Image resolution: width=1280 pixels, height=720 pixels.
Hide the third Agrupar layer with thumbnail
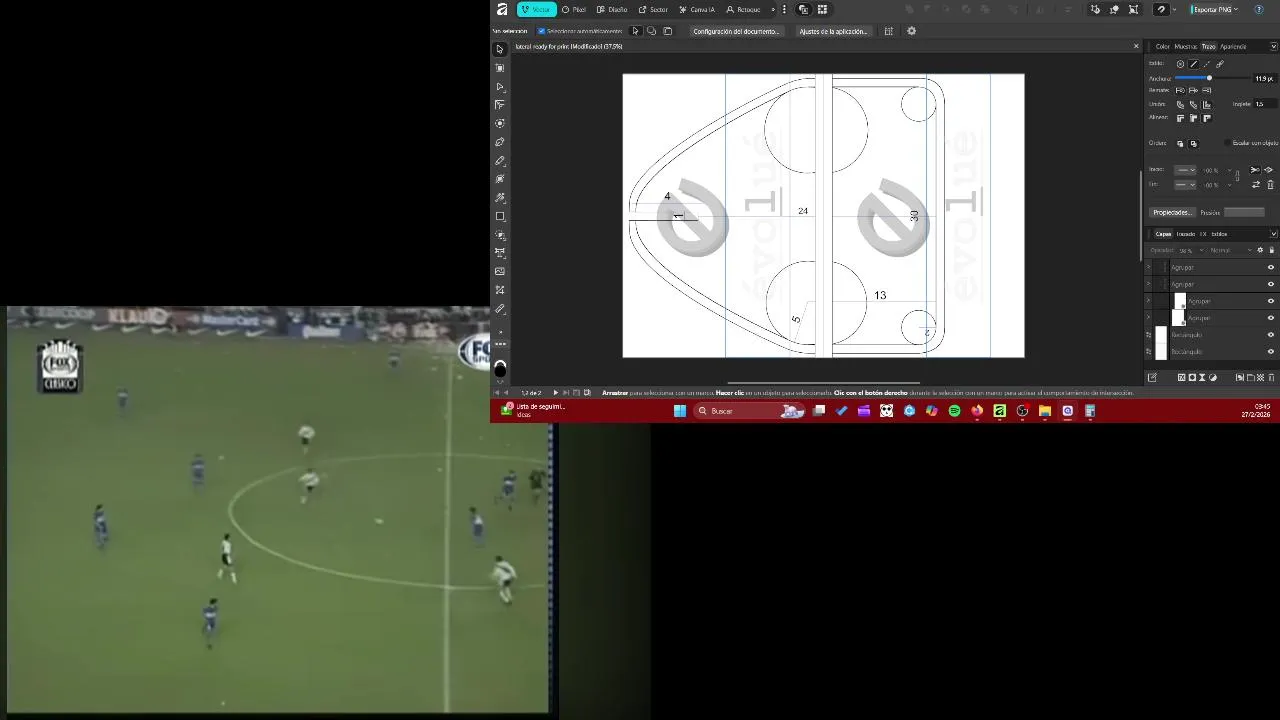click(1271, 301)
